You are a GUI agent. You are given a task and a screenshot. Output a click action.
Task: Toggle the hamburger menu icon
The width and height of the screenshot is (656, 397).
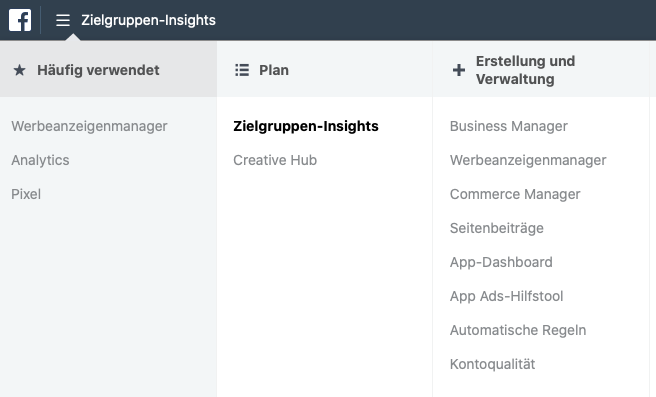63,20
